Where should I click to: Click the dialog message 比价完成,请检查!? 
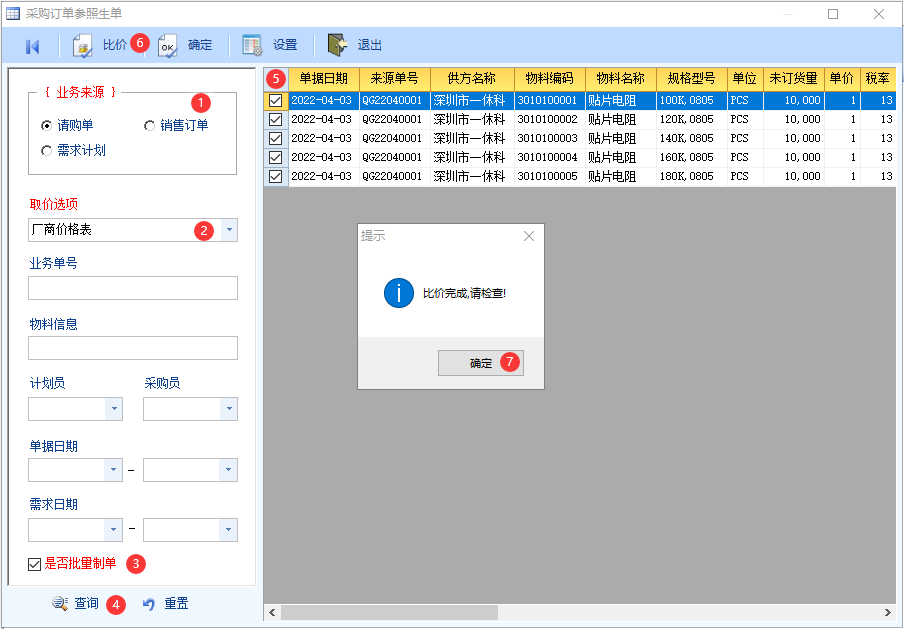(x=464, y=293)
